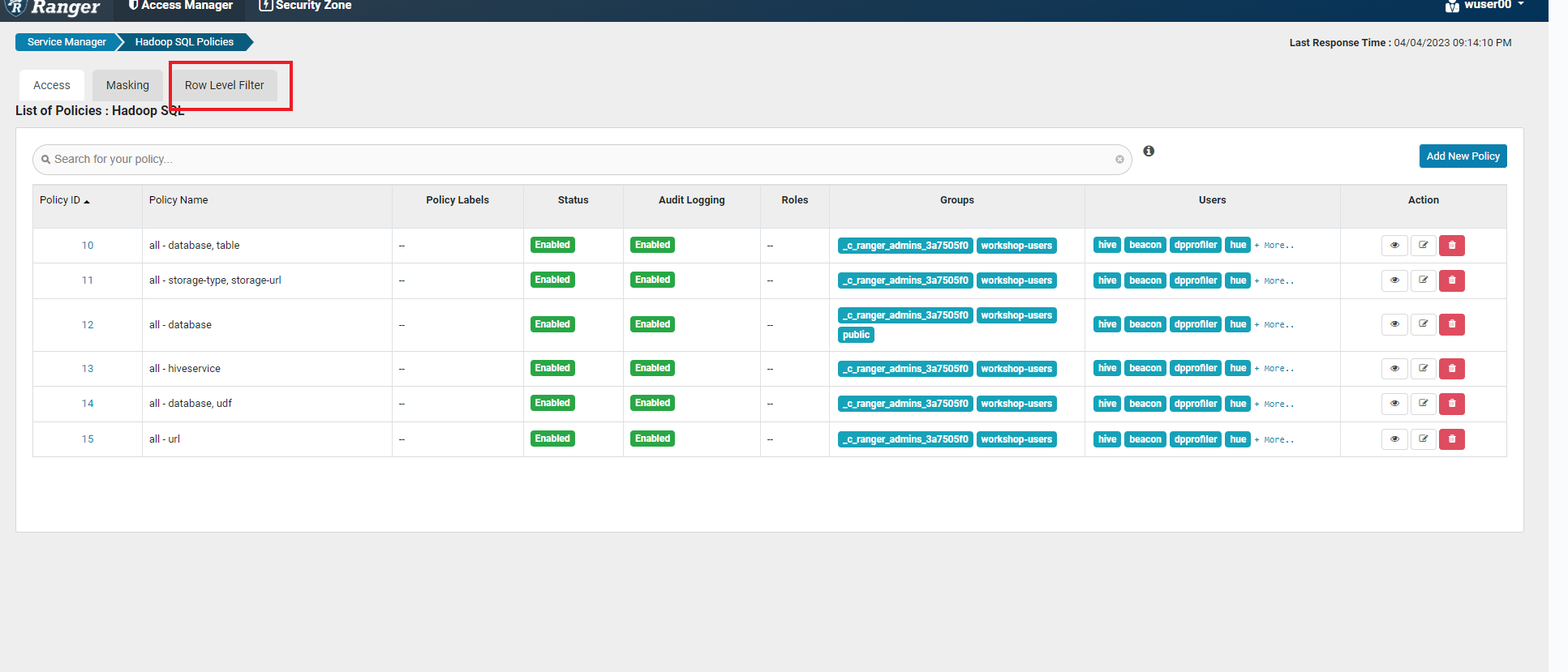Image resolution: width=1568 pixels, height=672 pixels.
Task: Go to Service Manager breadcrumb
Action: [67, 42]
